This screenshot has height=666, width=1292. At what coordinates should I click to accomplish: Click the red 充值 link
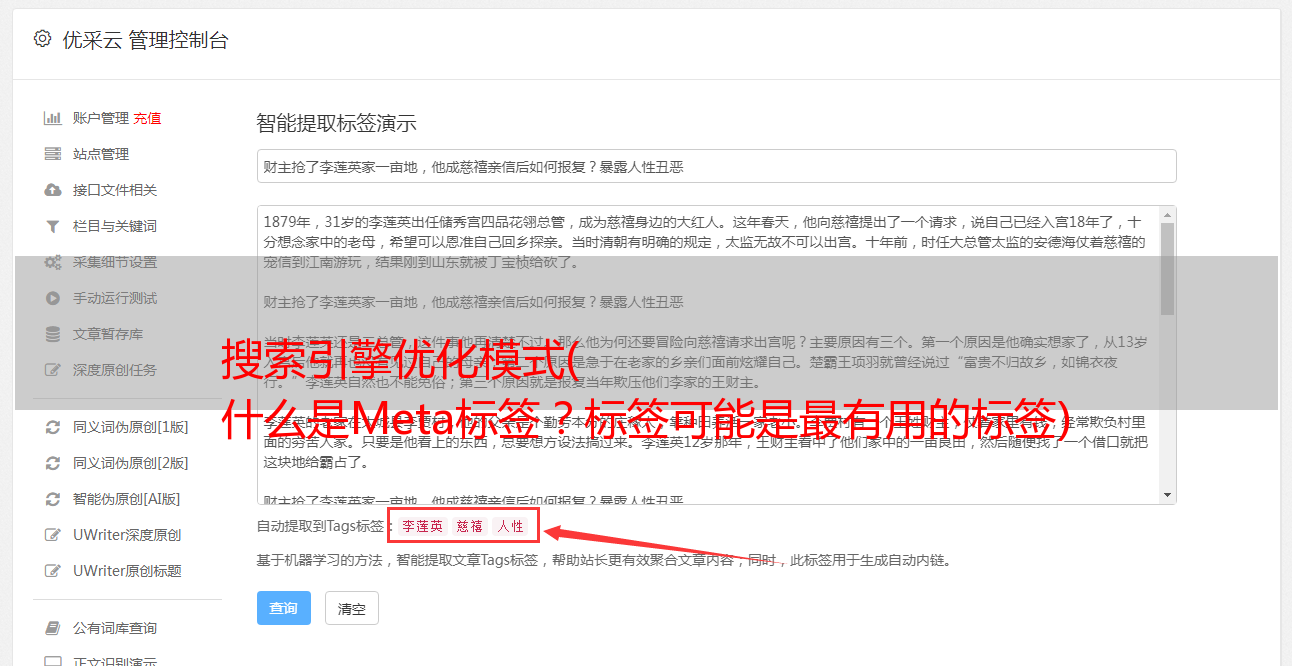pos(147,118)
